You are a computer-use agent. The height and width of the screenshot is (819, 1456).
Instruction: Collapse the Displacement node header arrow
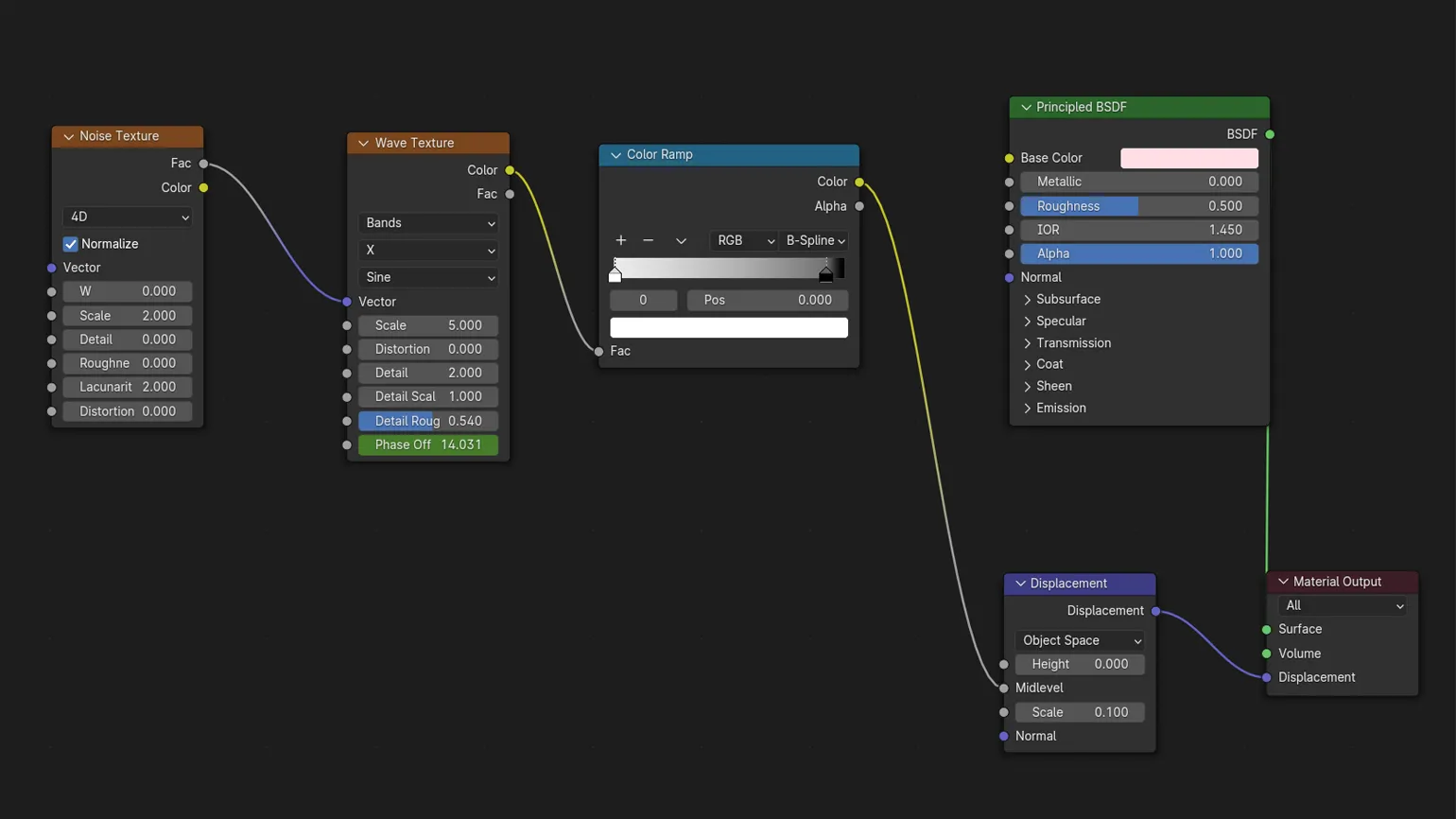(1020, 584)
